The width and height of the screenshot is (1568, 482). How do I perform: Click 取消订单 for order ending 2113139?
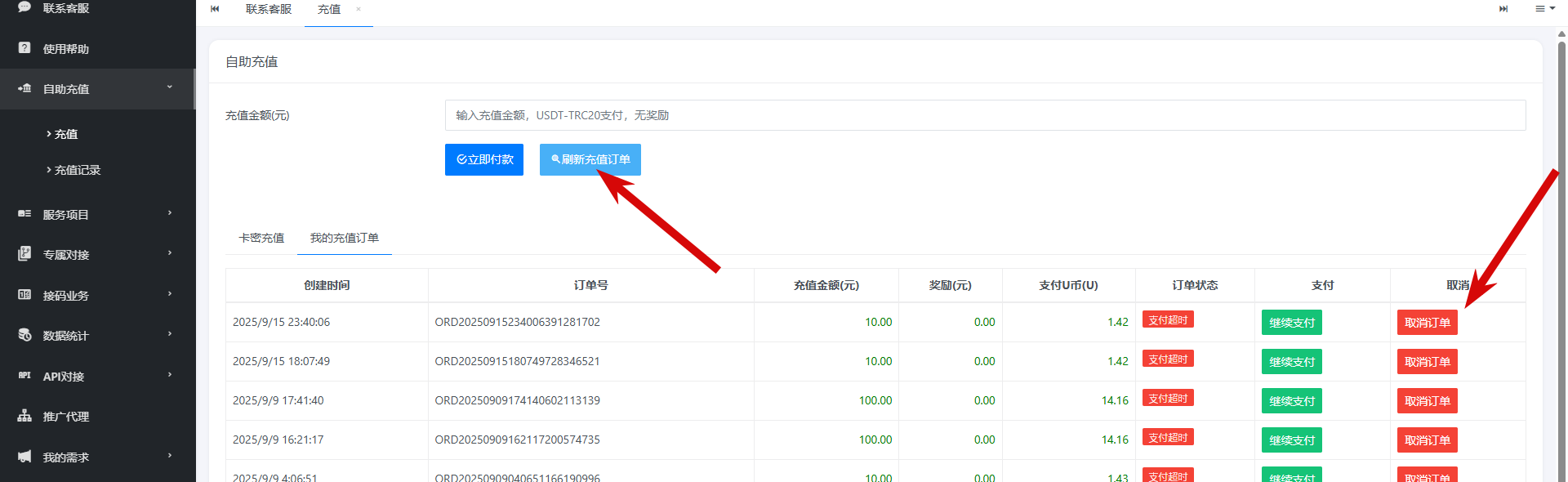coord(1428,401)
